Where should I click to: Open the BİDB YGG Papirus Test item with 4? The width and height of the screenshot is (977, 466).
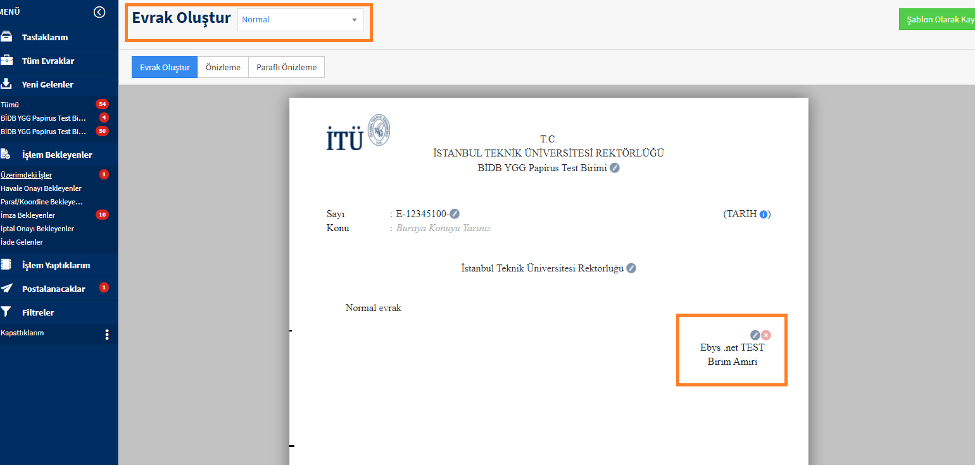tap(44, 118)
